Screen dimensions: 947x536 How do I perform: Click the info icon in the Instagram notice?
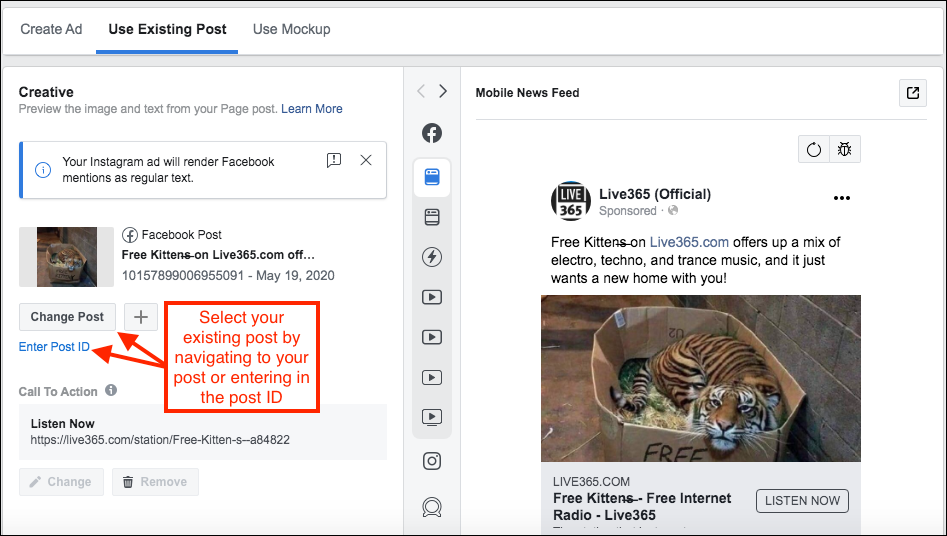point(43,170)
